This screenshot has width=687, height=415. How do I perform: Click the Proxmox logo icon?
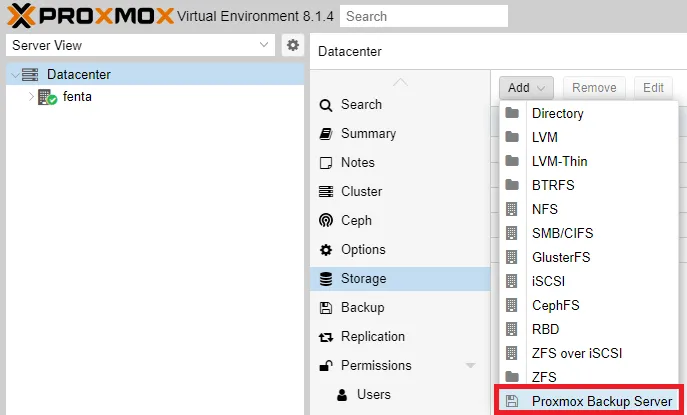point(21,16)
